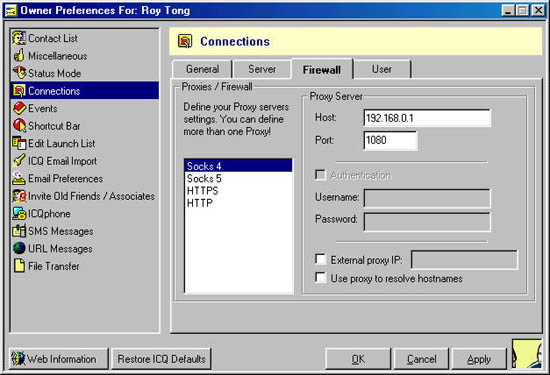Select Edit Launch List entry
The height and width of the screenshot is (375, 550).
point(61,143)
